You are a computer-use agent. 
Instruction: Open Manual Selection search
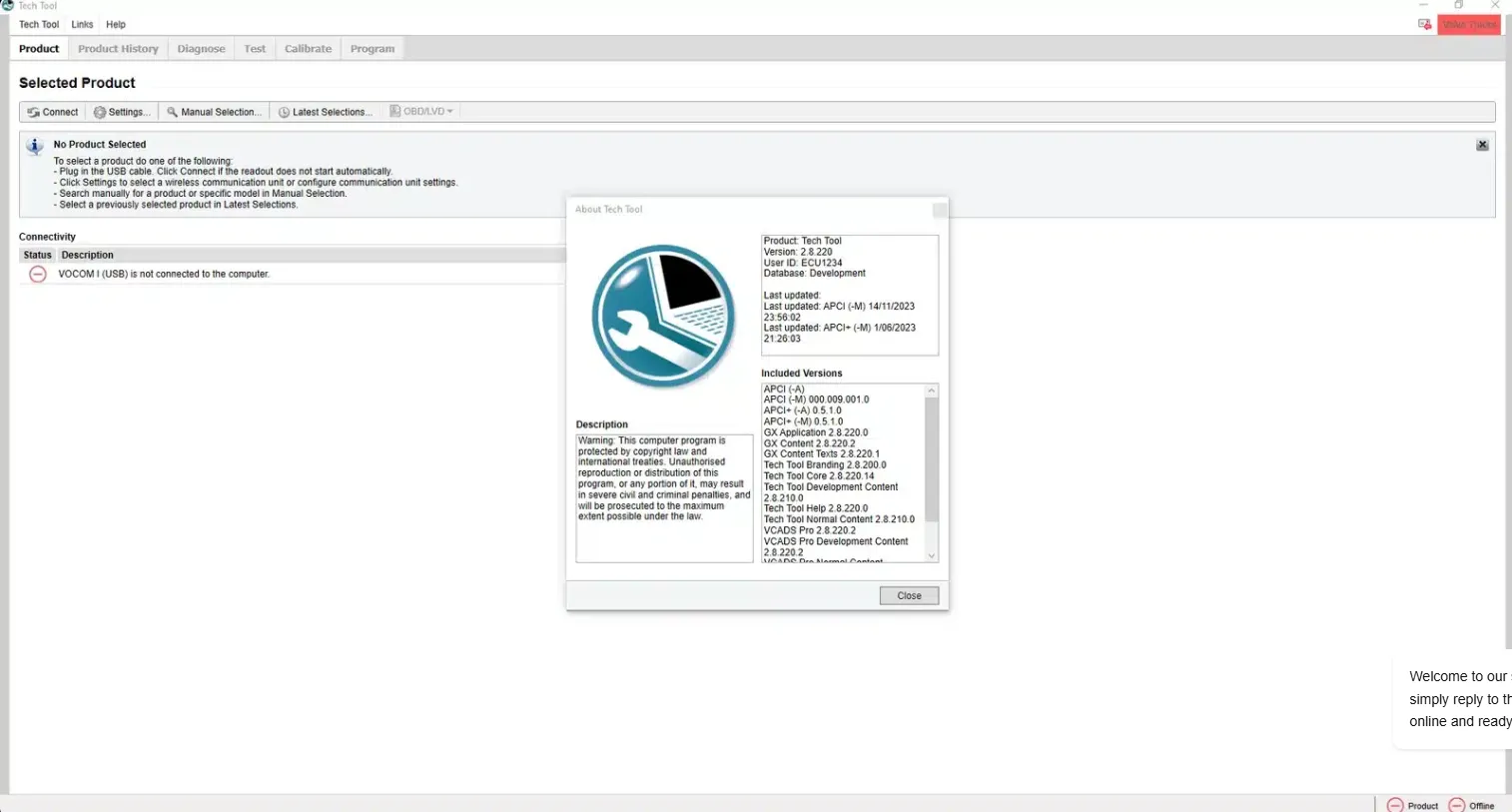214,112
